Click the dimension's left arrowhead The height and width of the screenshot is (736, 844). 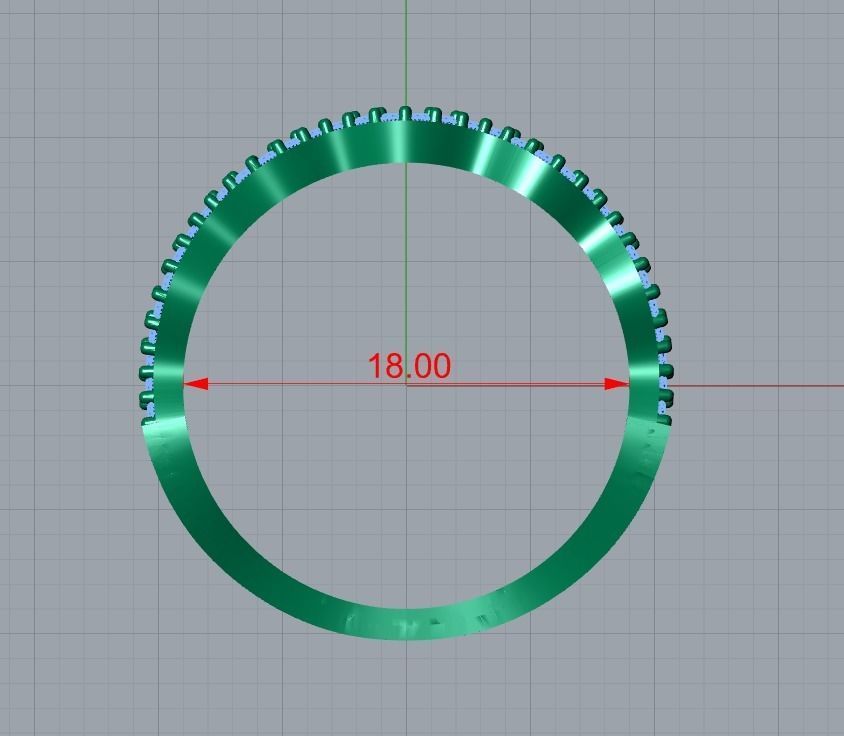[196, 384]
